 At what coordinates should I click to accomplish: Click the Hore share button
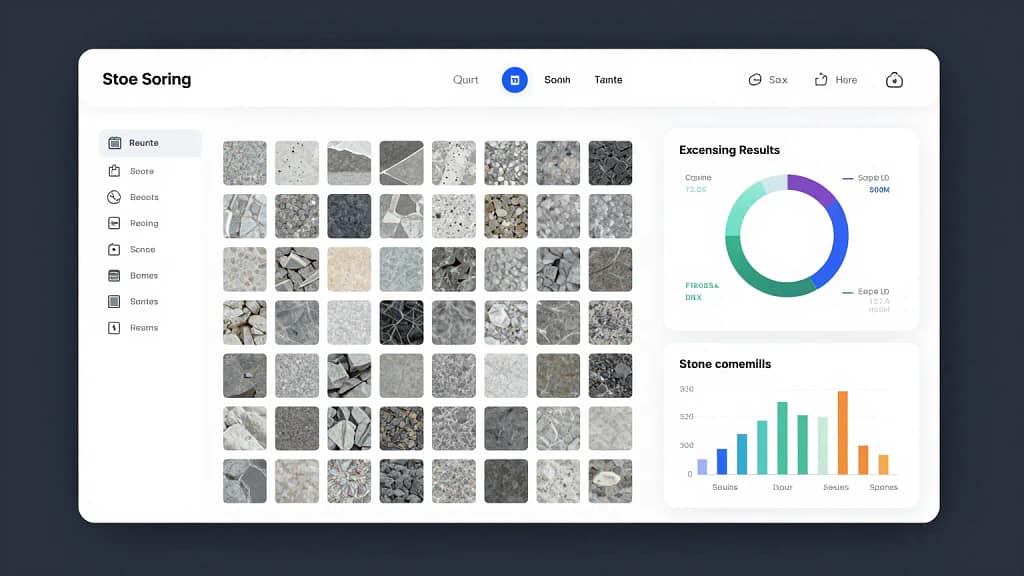tap(836, 80)
